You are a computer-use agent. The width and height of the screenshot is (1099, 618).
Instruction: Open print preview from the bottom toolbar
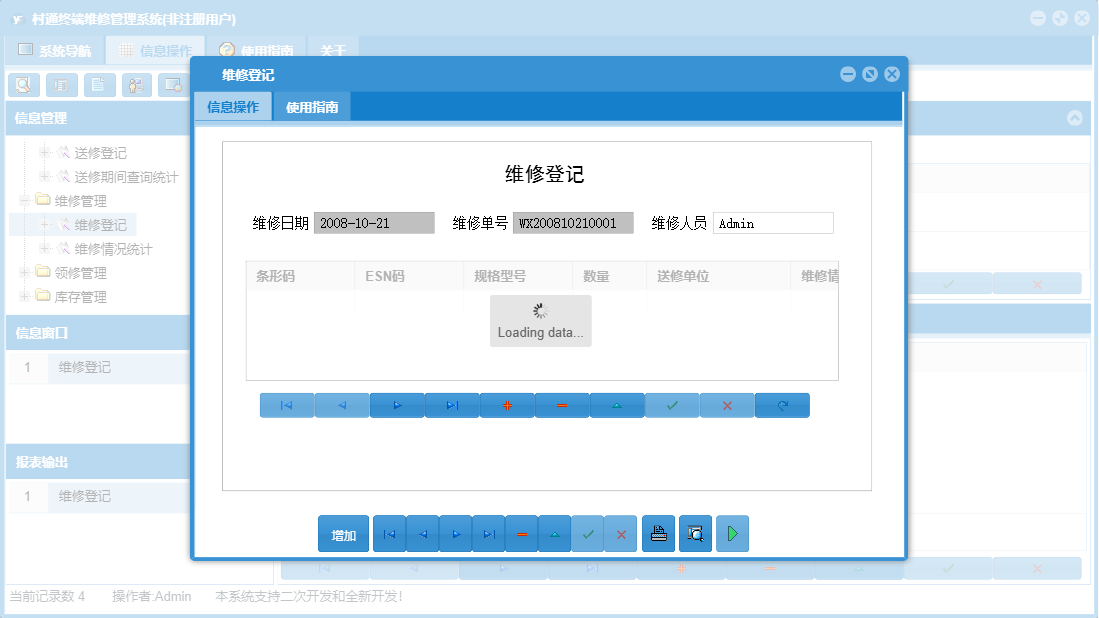pyautogui.click(x=694, y=533)
